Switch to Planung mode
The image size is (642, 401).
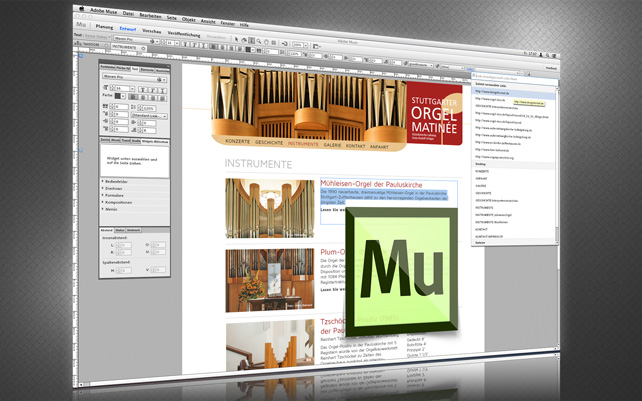coord(104,27)
